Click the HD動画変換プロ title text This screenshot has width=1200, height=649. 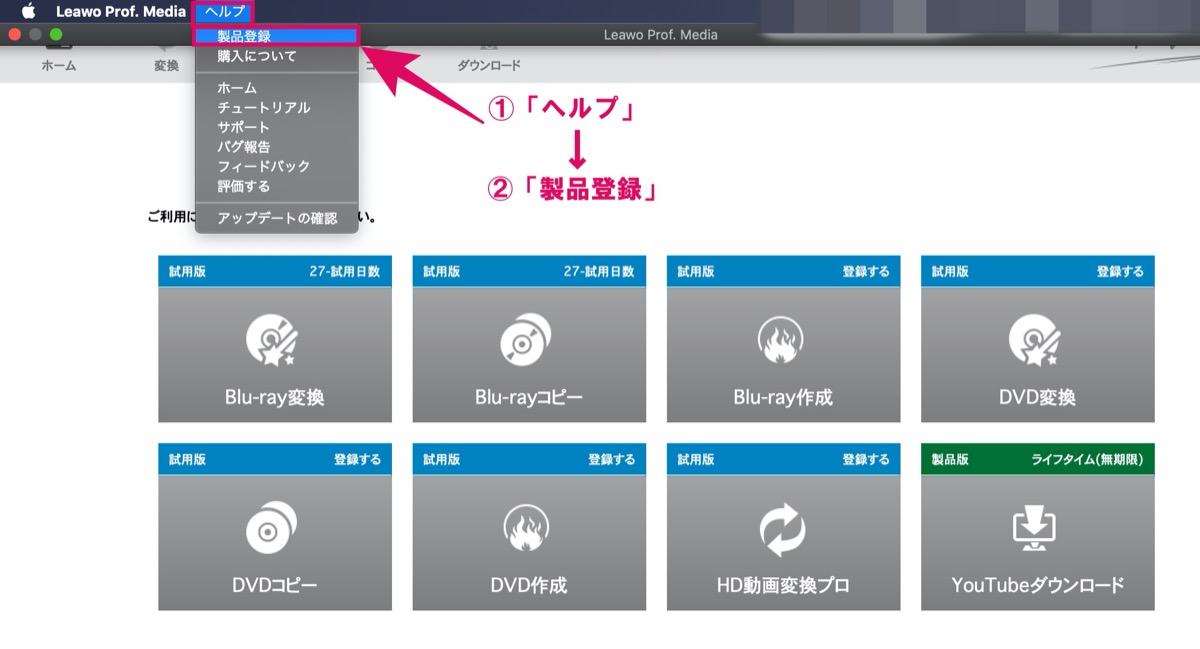783,585
